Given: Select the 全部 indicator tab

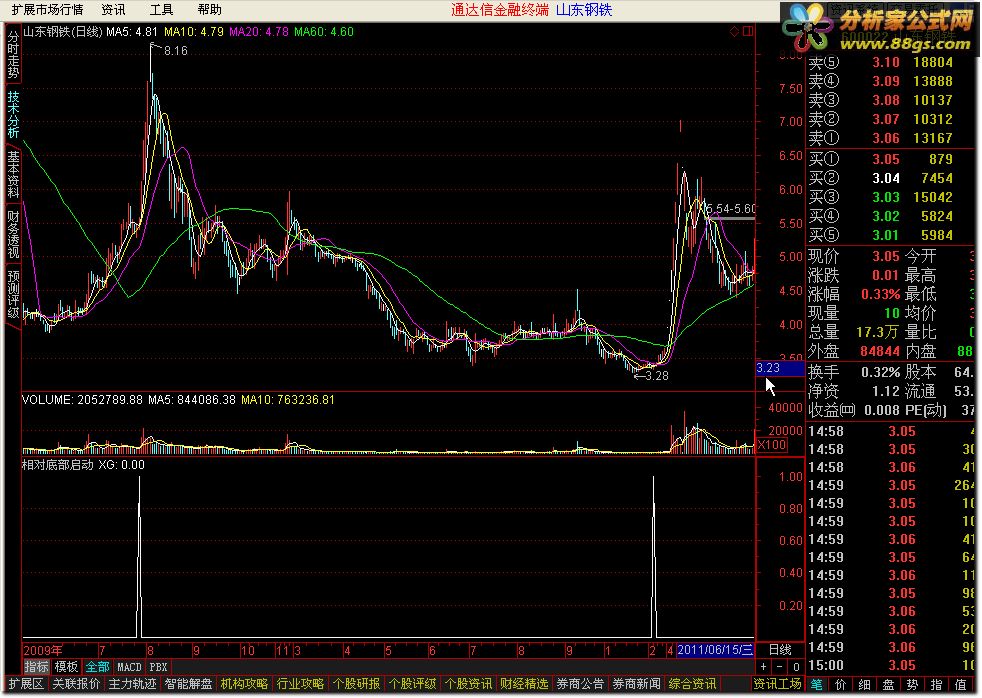Looking at the screenshot, I should tap(97, 667).
